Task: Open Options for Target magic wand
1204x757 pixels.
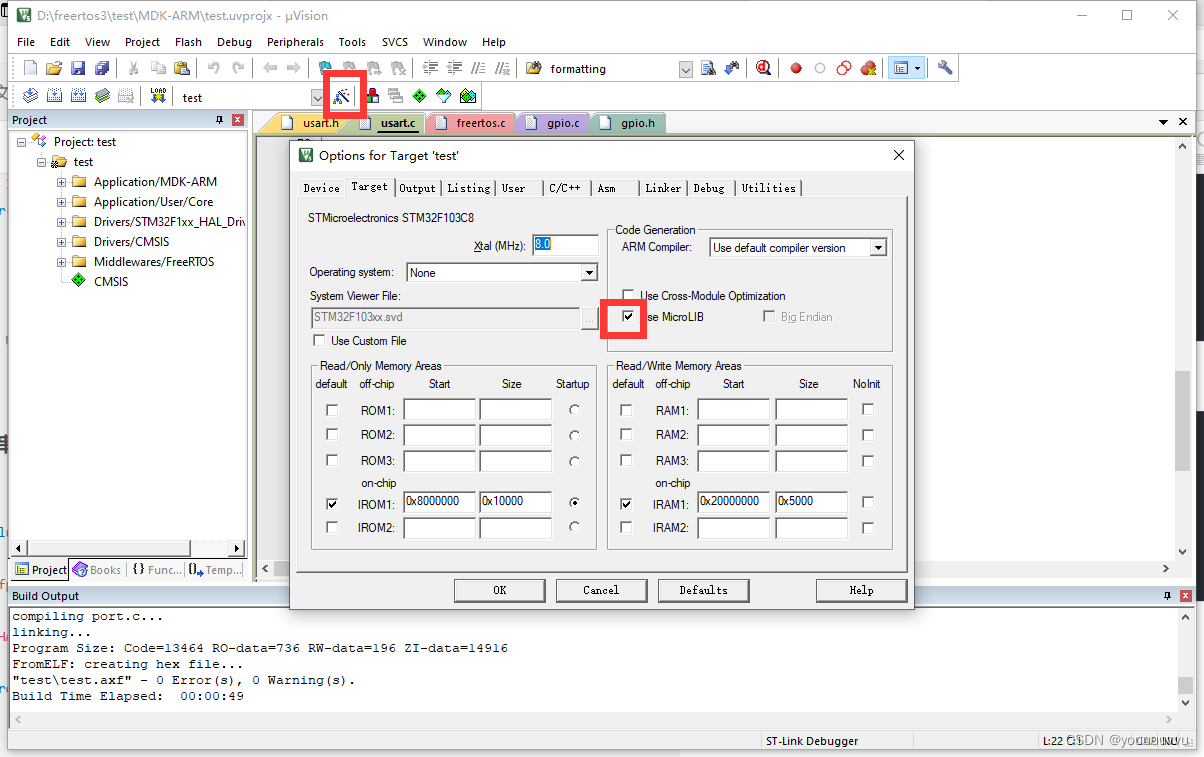Action: pyautogui.click(x=342, y=96)
